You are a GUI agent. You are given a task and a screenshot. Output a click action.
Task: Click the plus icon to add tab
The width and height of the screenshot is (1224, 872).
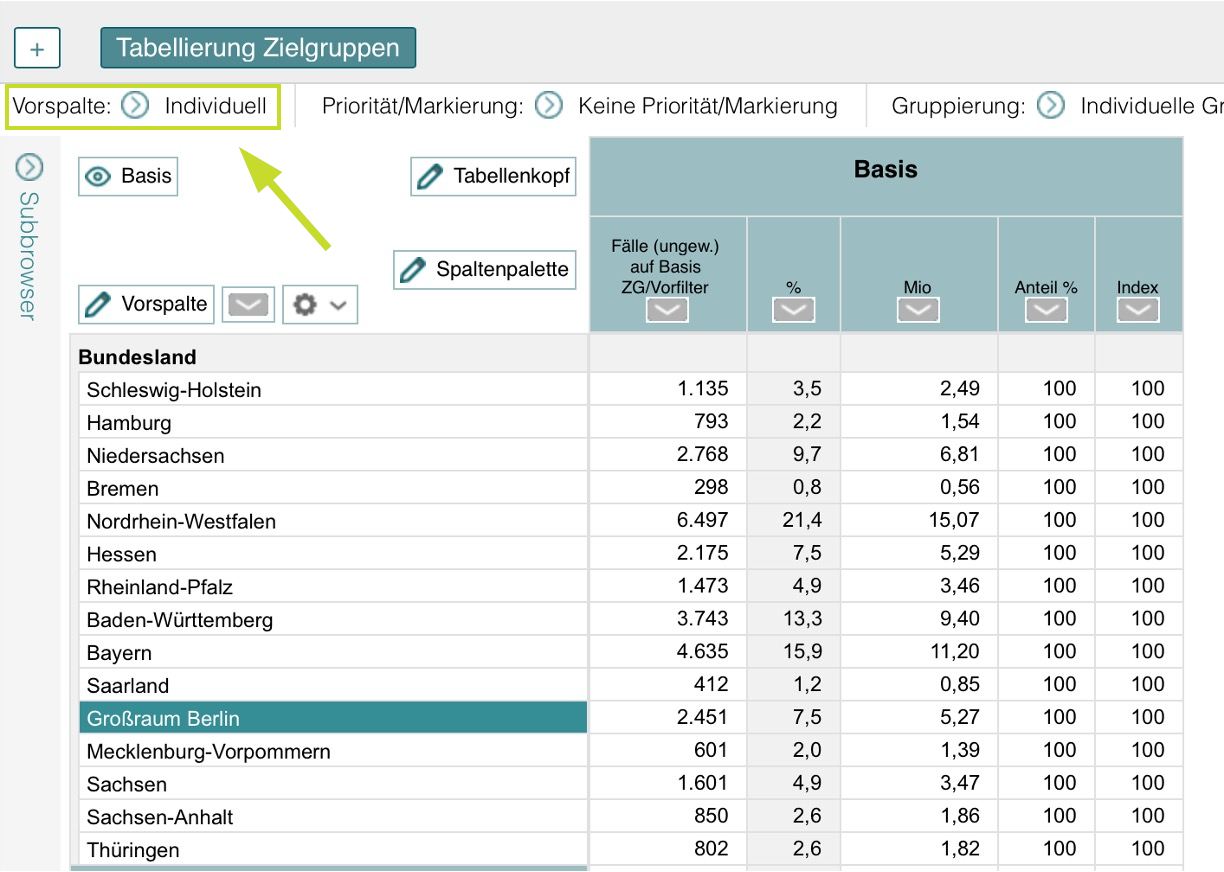pos(37,48)
